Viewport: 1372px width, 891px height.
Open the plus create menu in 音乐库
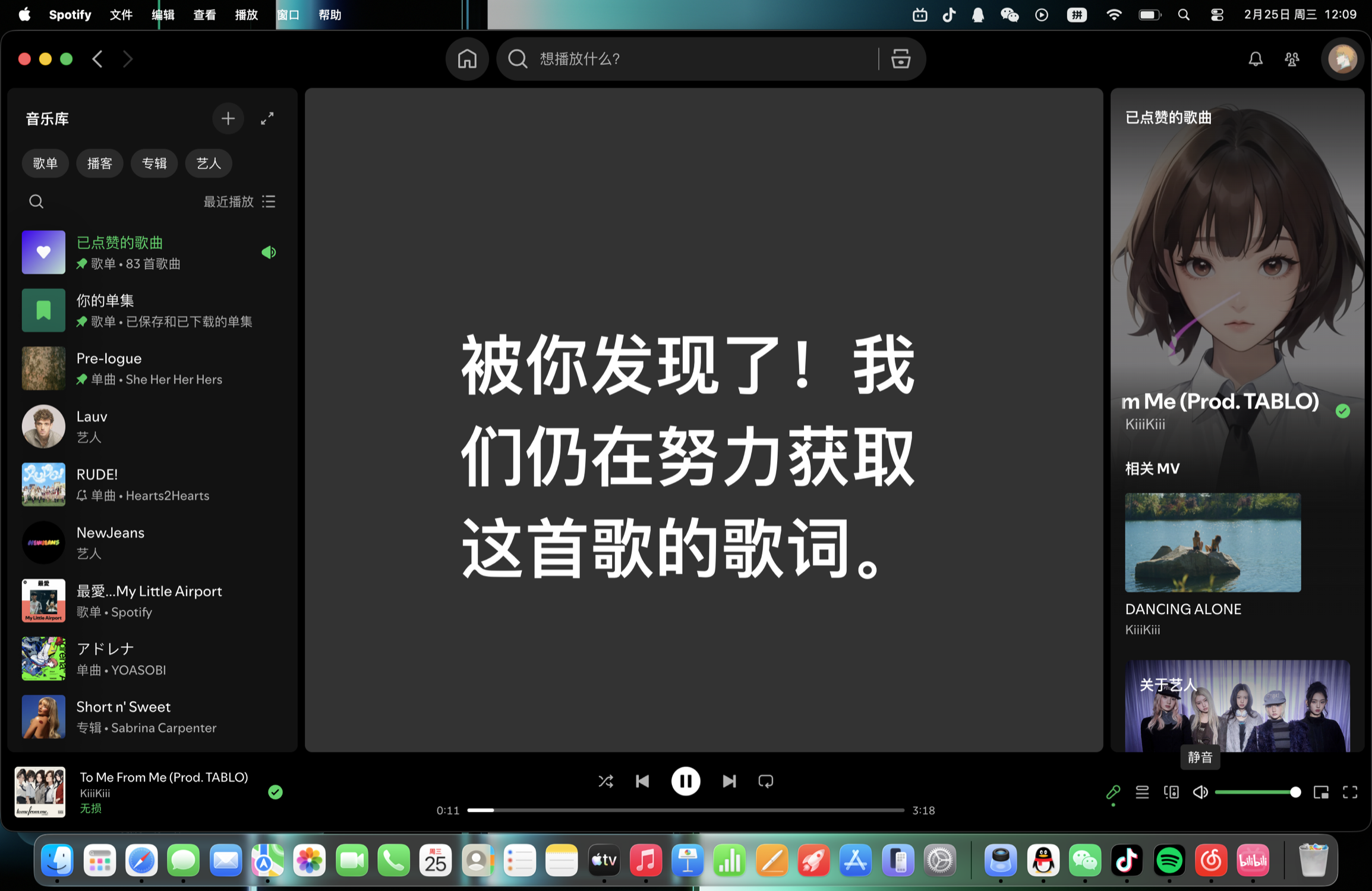tap(228, 118)
